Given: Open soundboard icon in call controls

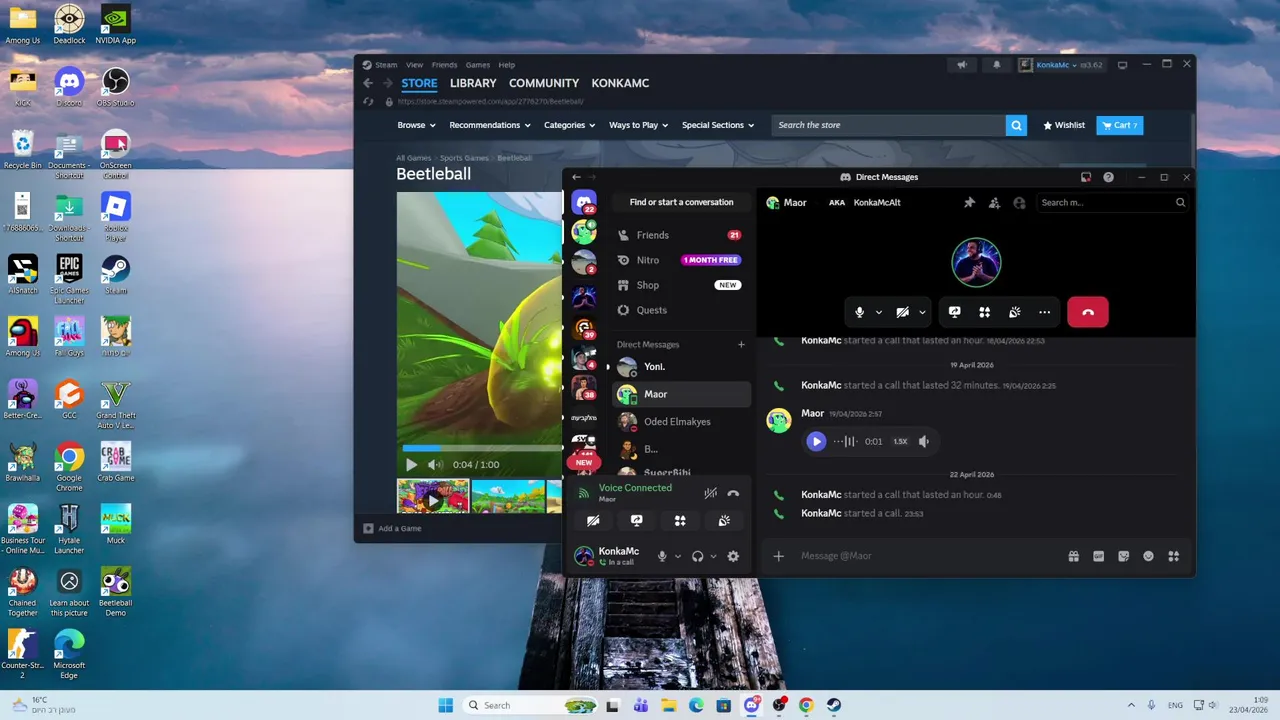Looking at the screenshot, I should 1015,312.
